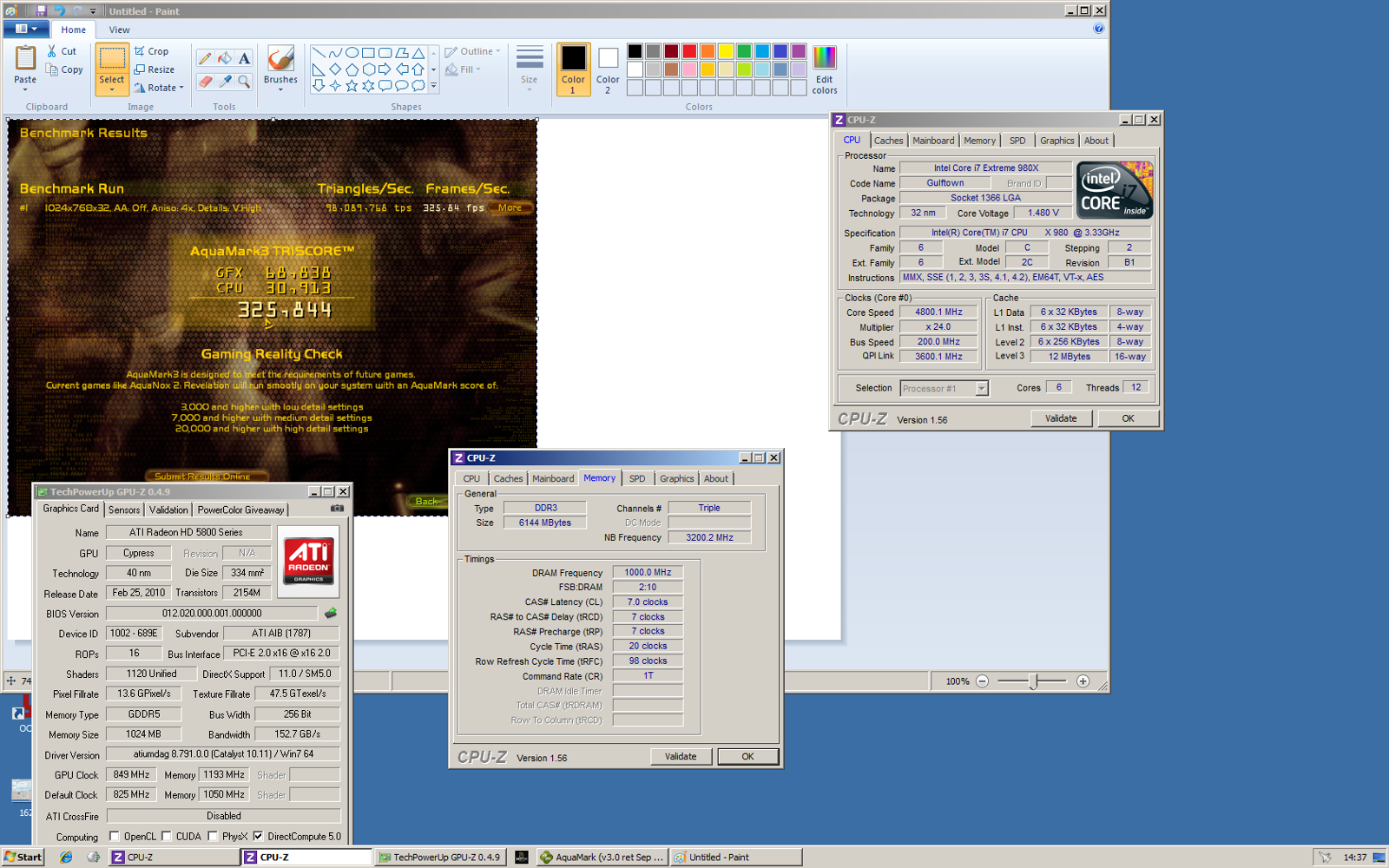1389x868 pixels.
Task: Open the Resize dialog icon
Action: [139, 69]
